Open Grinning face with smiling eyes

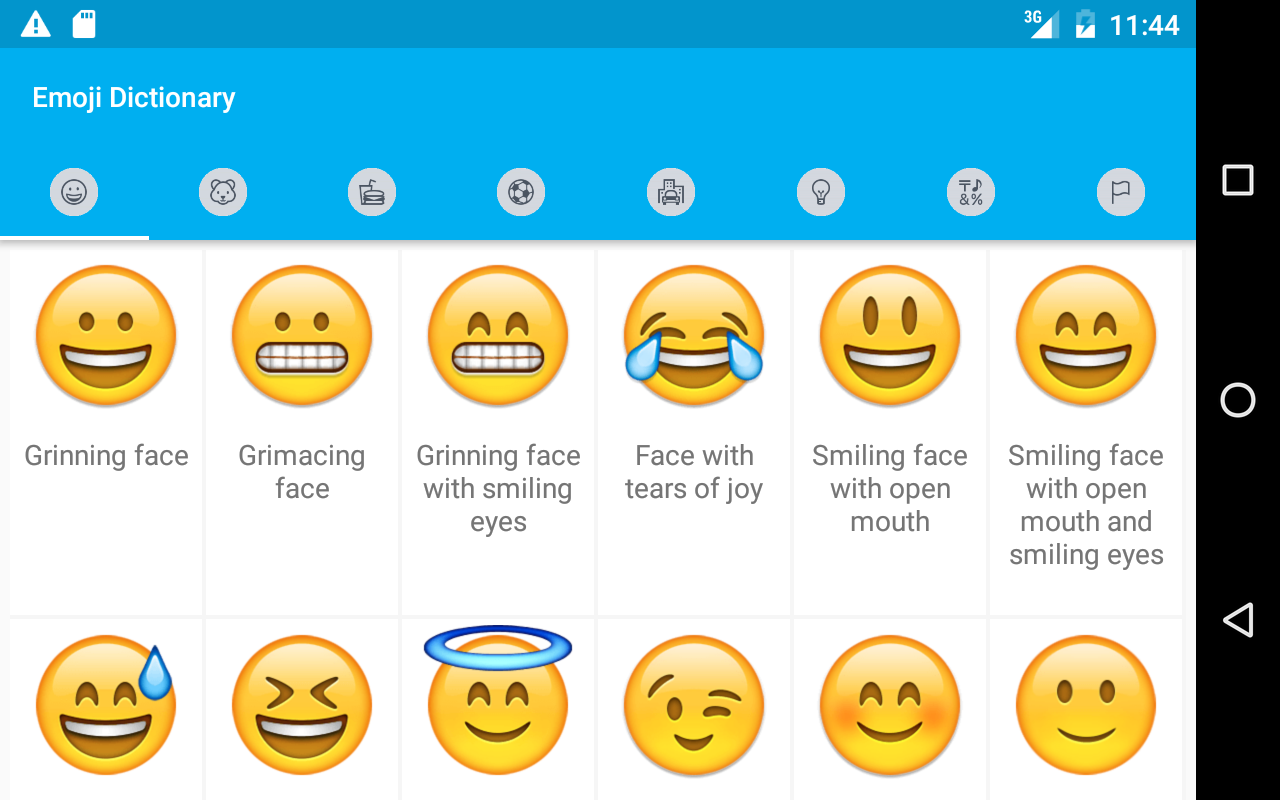498,432
